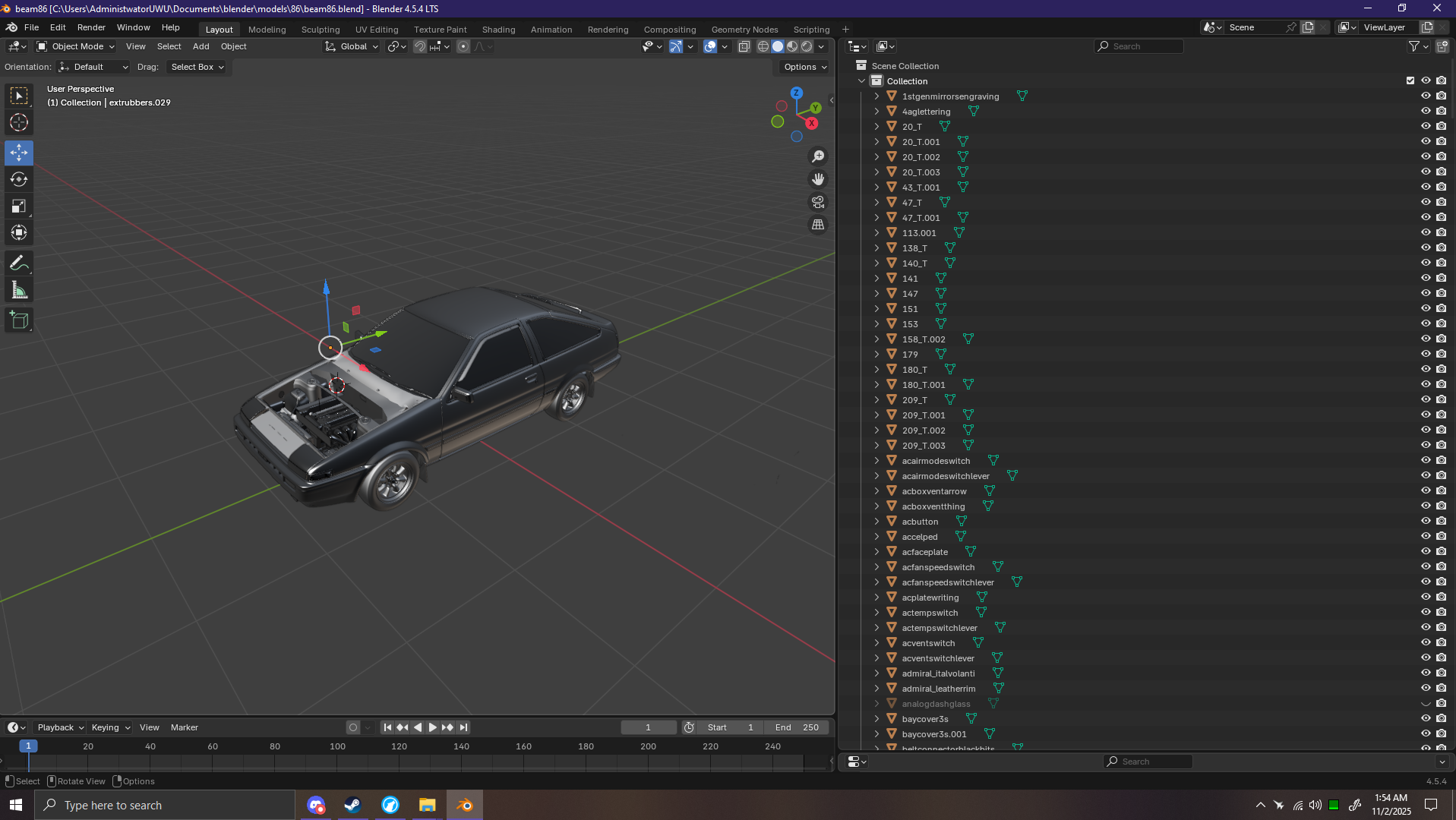Image resolution: width=1456 pixels, height=820 pixels.
Task: Click the Steam icon in taskbar
Action: (x=352, y=805)
